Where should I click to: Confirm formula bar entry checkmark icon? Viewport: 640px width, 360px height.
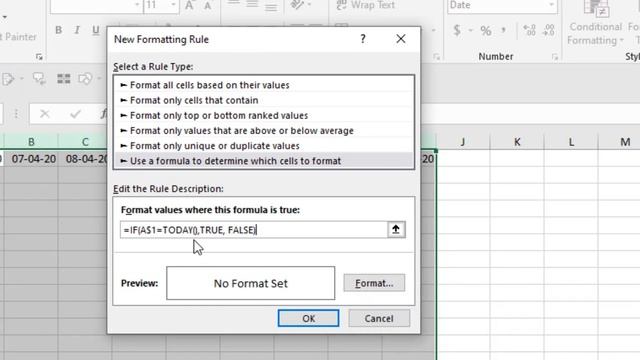click(75, 114)
